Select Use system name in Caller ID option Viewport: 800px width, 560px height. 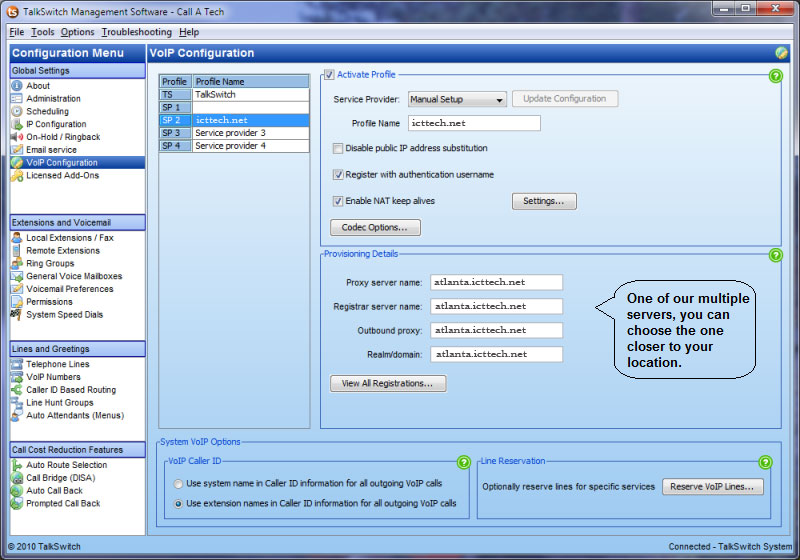[x=179, y=484]
